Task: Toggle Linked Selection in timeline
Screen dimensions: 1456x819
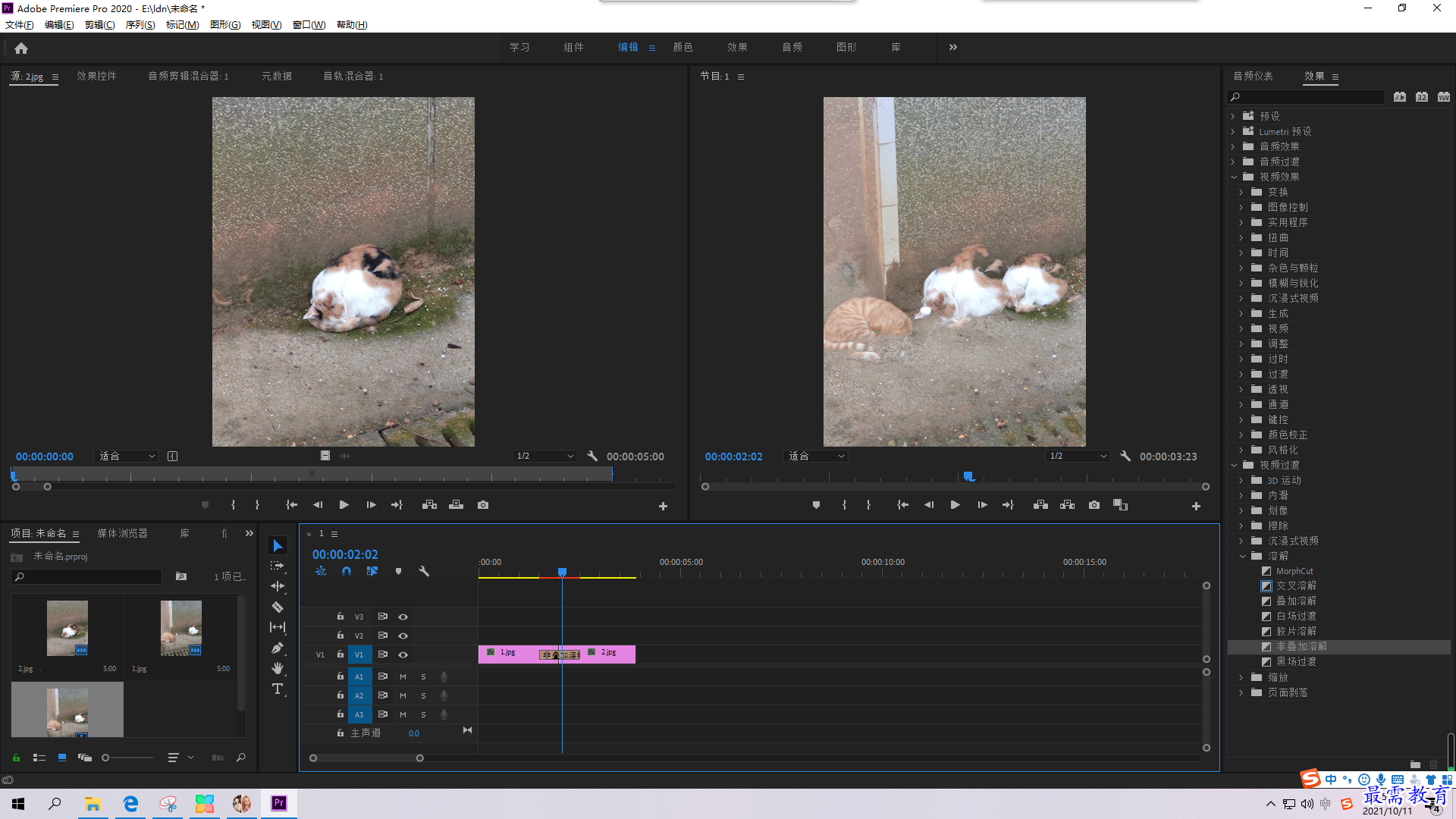Action: point(372,572)
